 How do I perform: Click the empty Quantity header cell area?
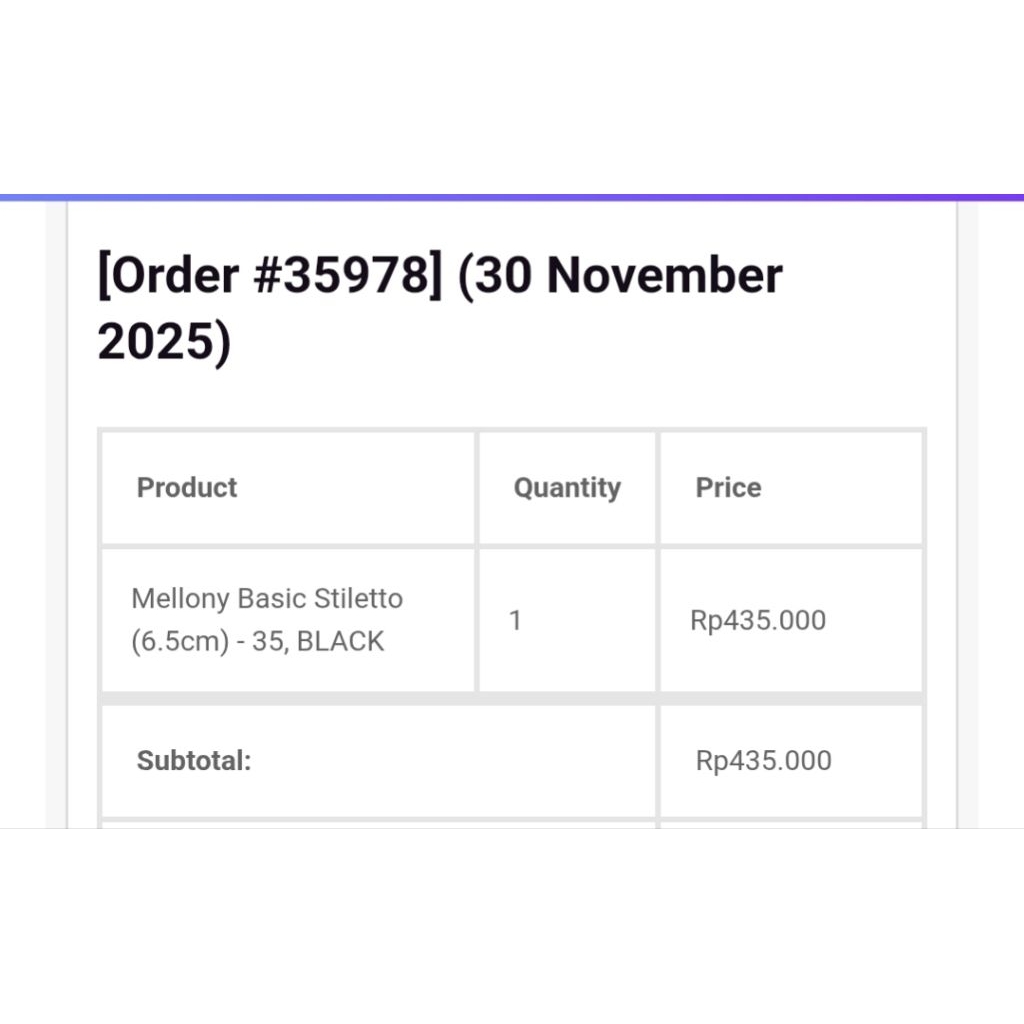(567, 525)
